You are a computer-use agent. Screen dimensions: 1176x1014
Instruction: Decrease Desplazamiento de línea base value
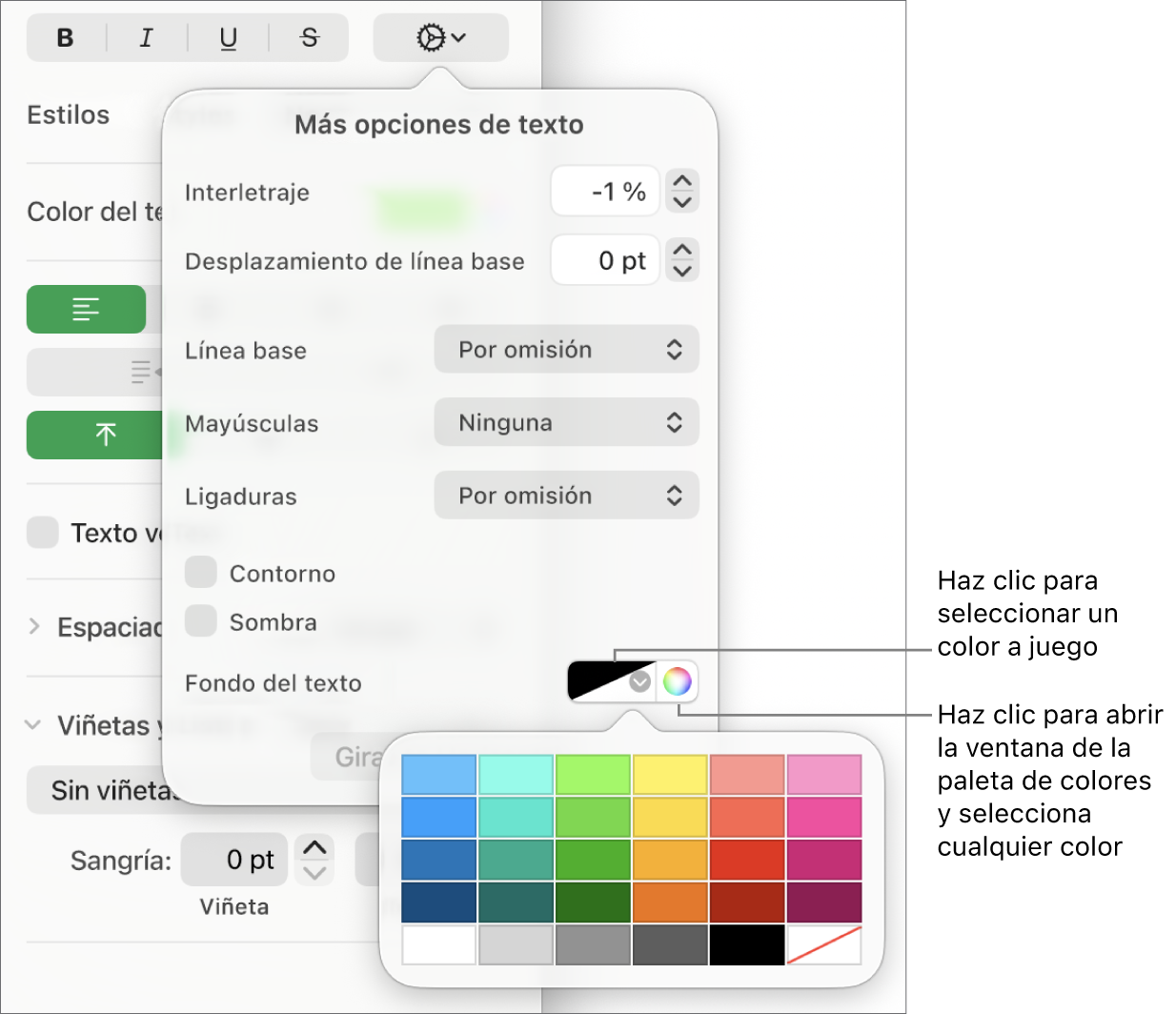tap(682, 272)
